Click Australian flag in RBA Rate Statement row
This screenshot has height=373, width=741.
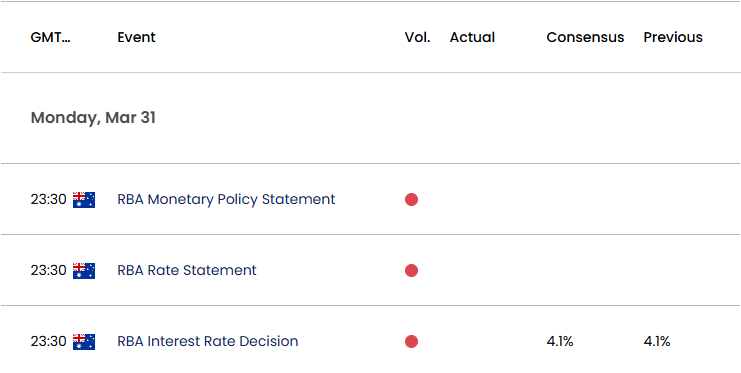pyautogui.click(x=84, y=271)
